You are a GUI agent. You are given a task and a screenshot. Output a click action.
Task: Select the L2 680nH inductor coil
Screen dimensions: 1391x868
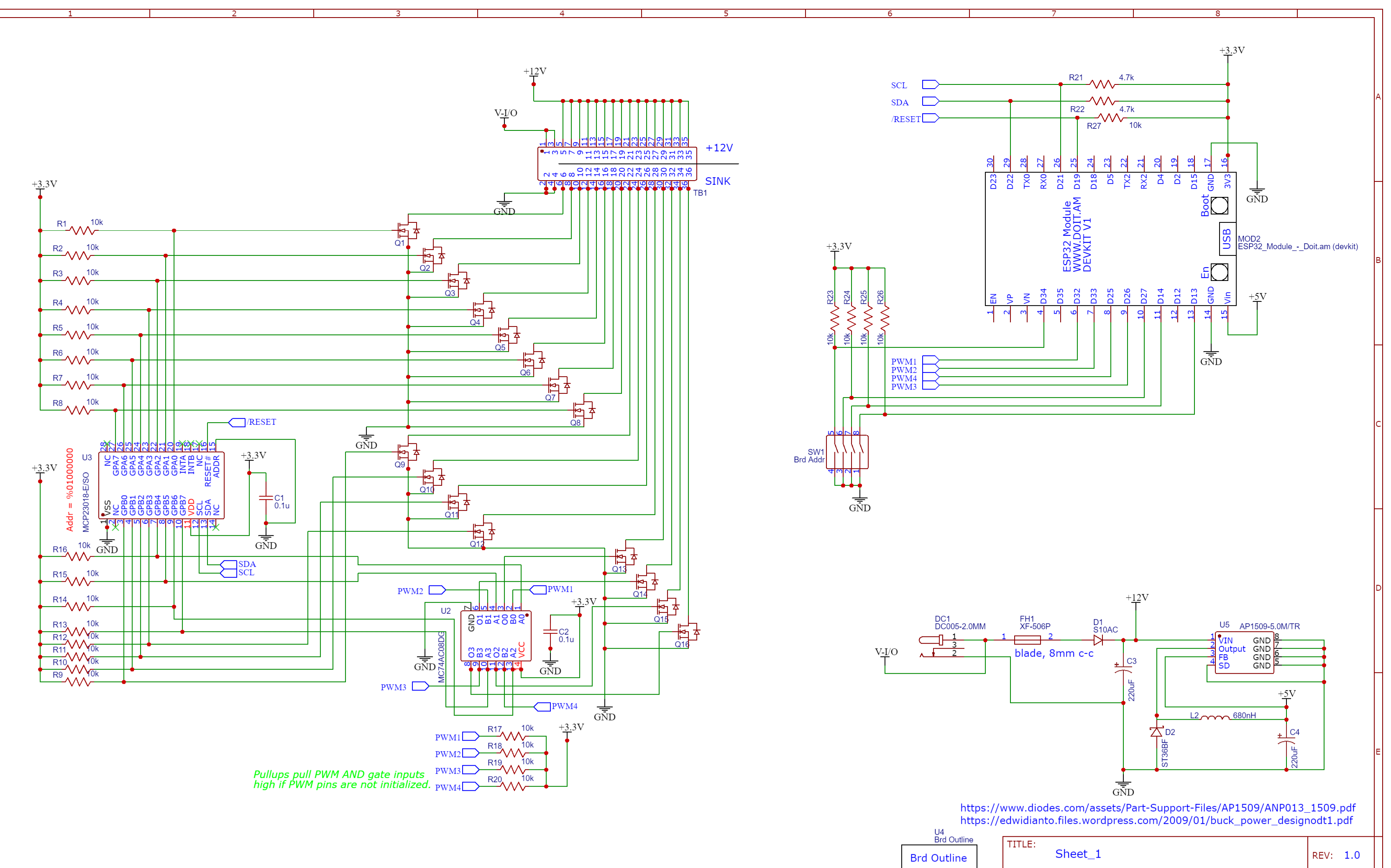1215,717
